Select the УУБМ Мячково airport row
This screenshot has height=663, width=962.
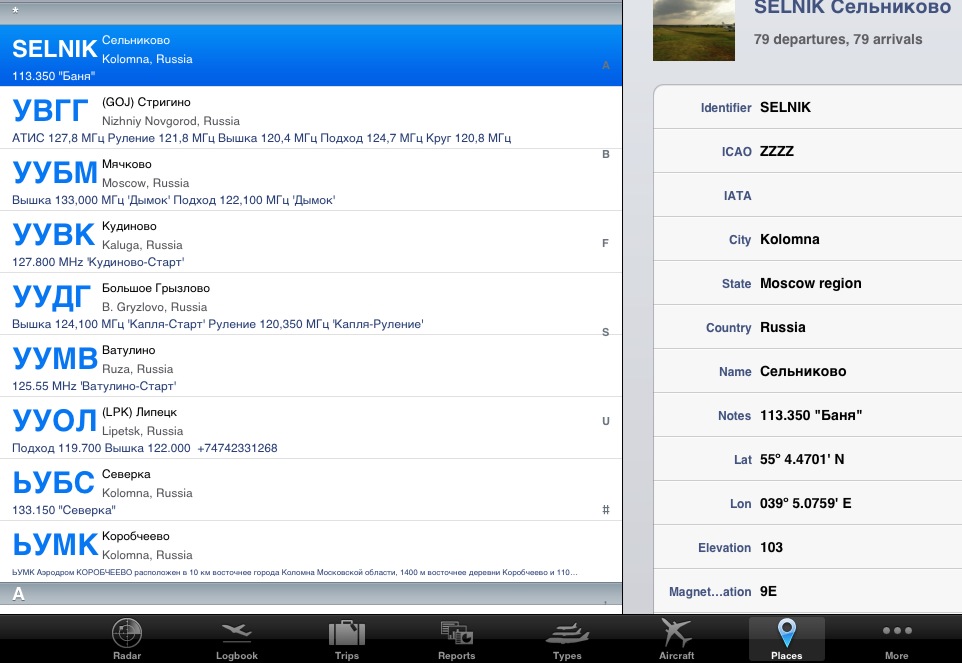click(300, 180)
